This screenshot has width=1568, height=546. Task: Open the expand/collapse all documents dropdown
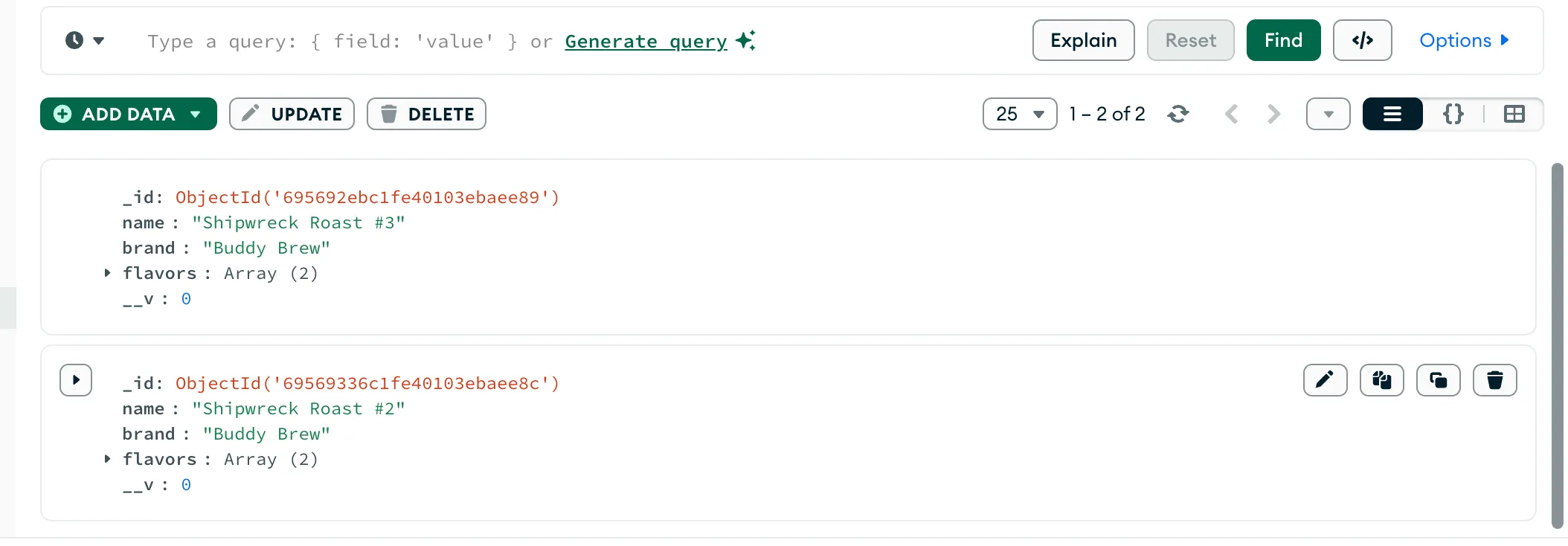click(x=1328, y=114)
